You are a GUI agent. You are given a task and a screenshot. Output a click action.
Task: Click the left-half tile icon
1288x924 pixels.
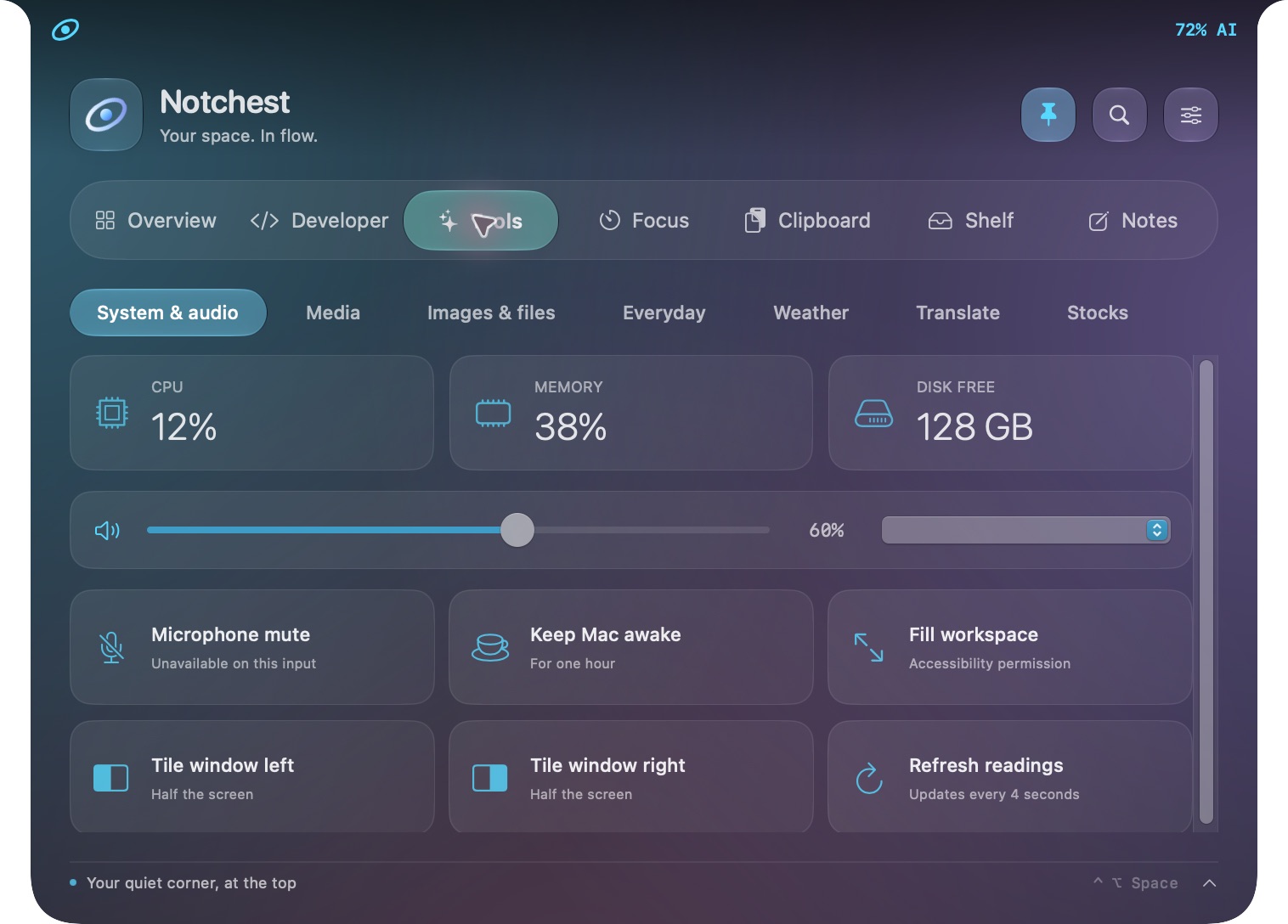pyautogui.click(x=111, y=778)
